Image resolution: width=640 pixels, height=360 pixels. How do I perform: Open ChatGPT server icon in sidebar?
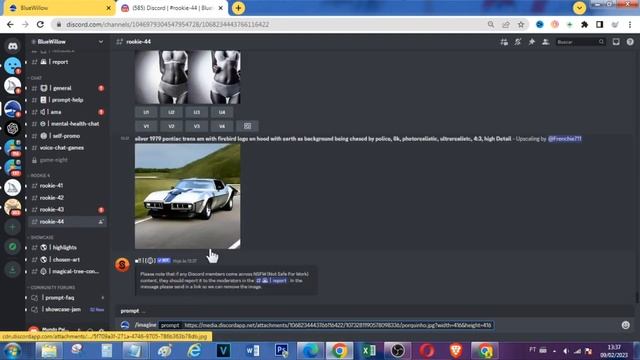(x=12, y=128)
